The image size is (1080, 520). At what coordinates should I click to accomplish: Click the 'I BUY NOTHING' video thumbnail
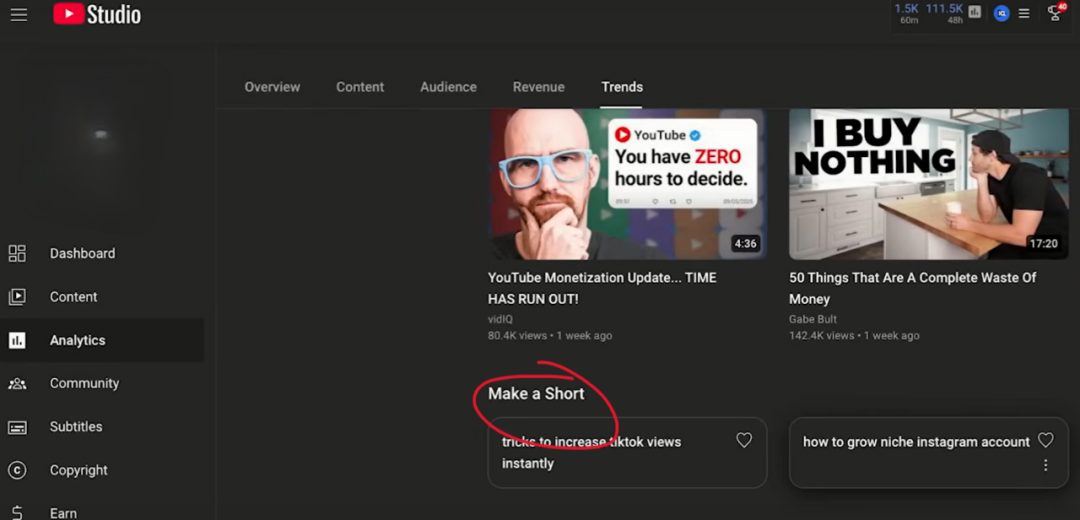point(928,184)
